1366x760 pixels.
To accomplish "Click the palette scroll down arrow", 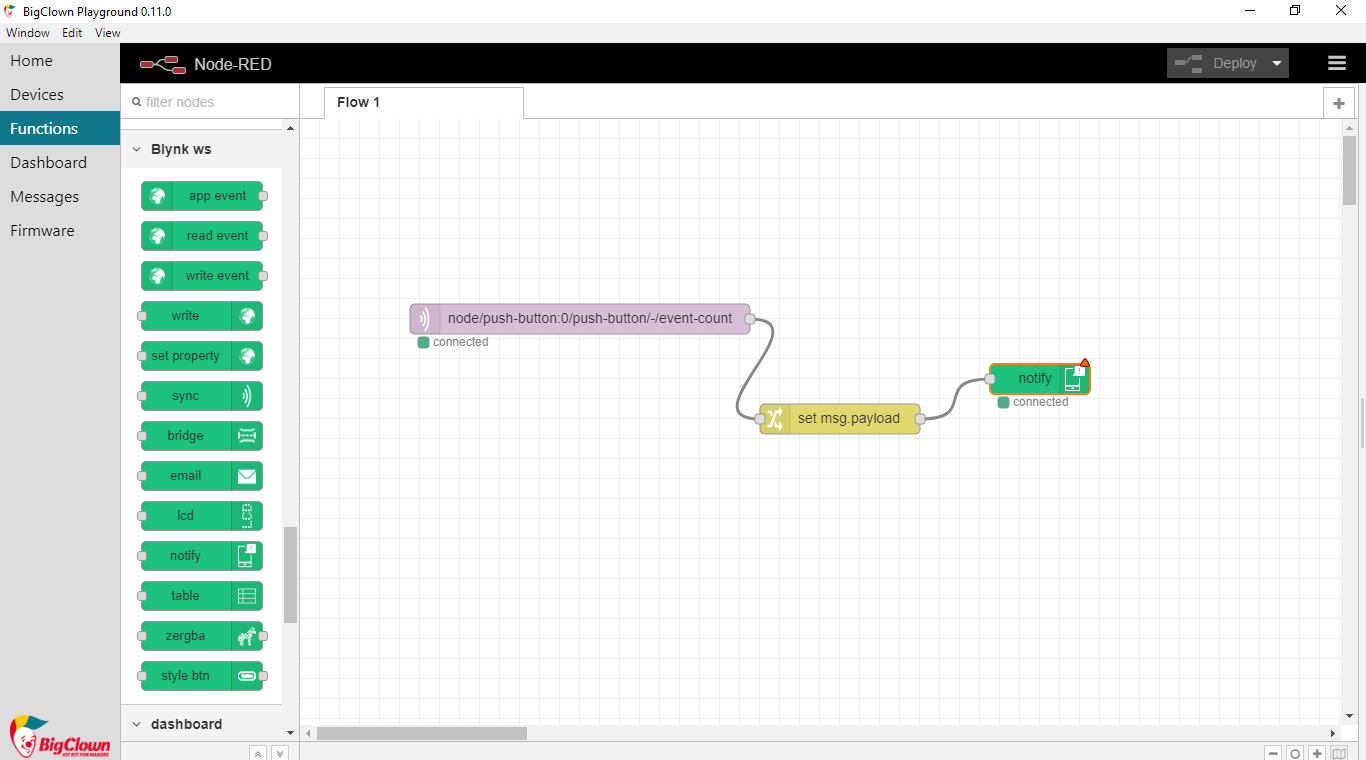I will pos(291,733).
